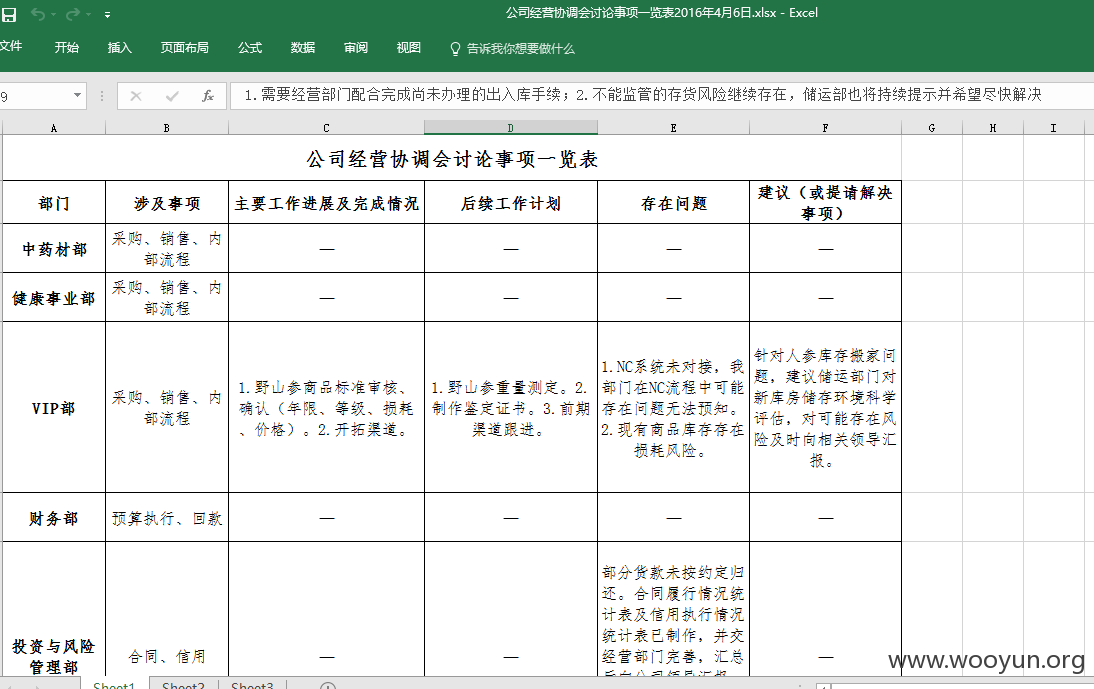Viewport: 1094px width, 689px height.
Task: Select column G header
Action: (931, 128)
